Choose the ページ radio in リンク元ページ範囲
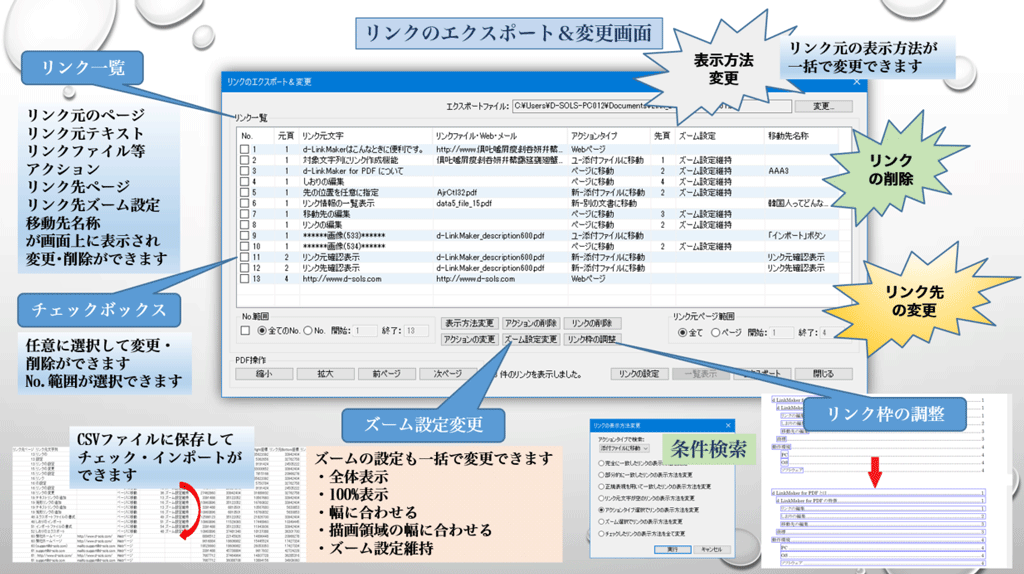1024x574 pixels. pyautogui.click(x=717, y=332)
